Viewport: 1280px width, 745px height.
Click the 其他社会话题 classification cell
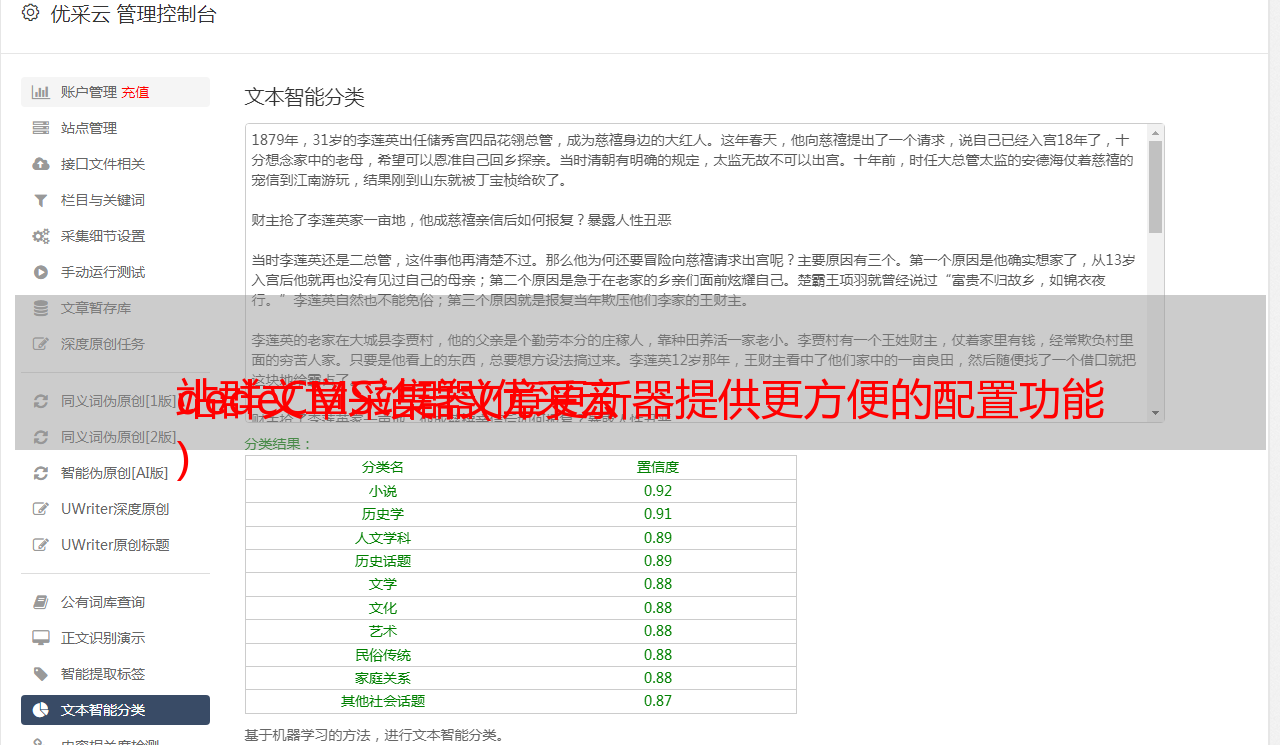383,701
